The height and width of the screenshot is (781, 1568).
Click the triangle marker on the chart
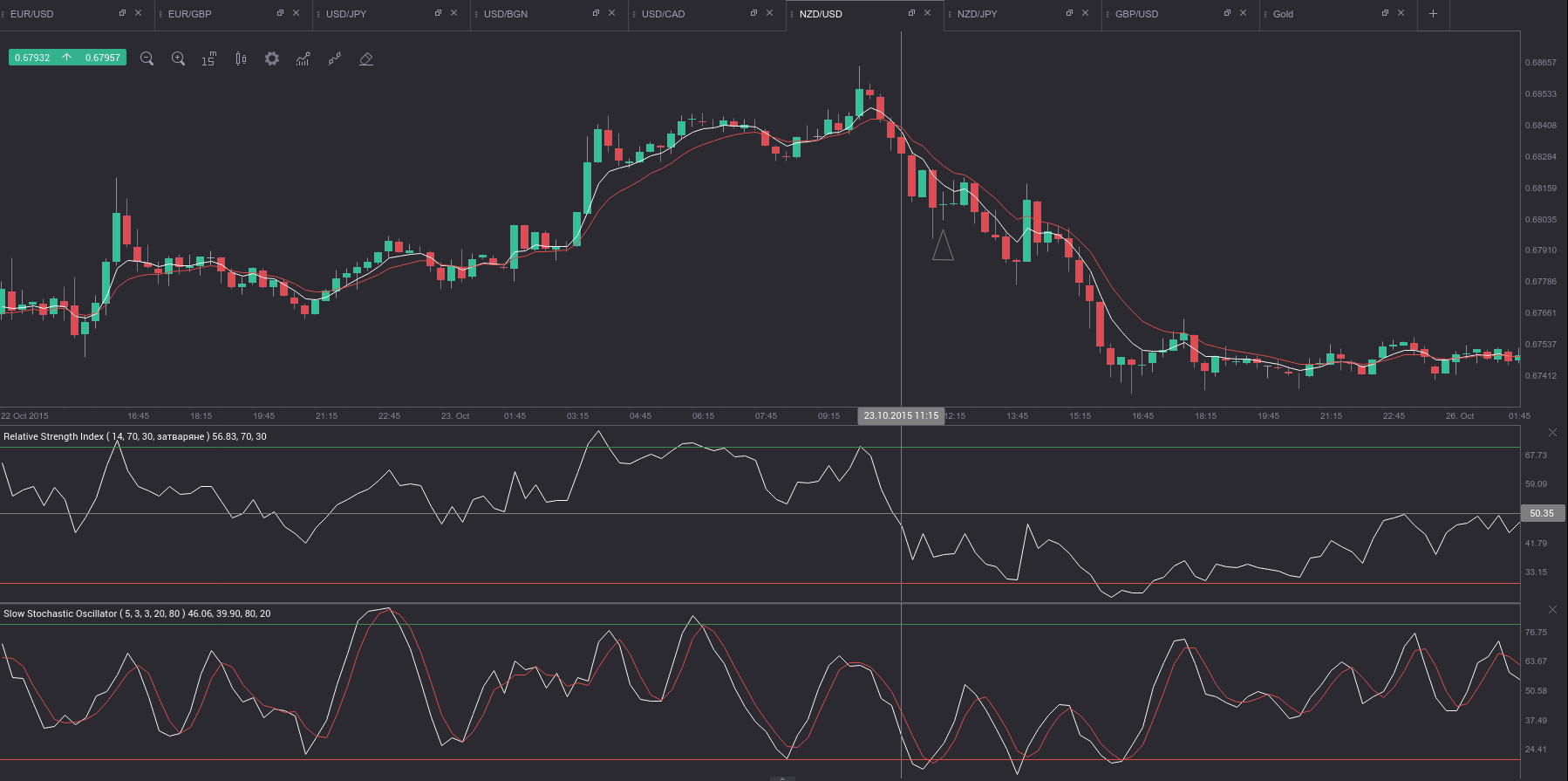click(x=943, y=245)
